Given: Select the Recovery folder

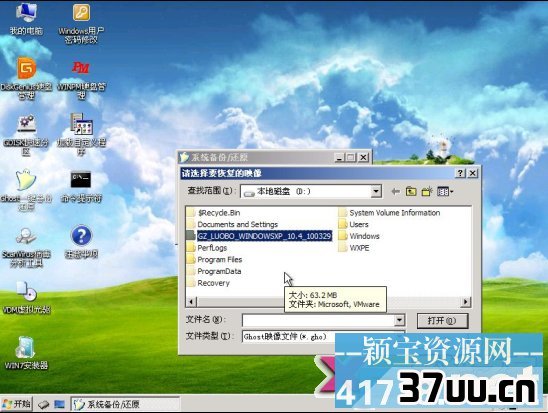Looking at the screenshot, I should tap(208, 283).
